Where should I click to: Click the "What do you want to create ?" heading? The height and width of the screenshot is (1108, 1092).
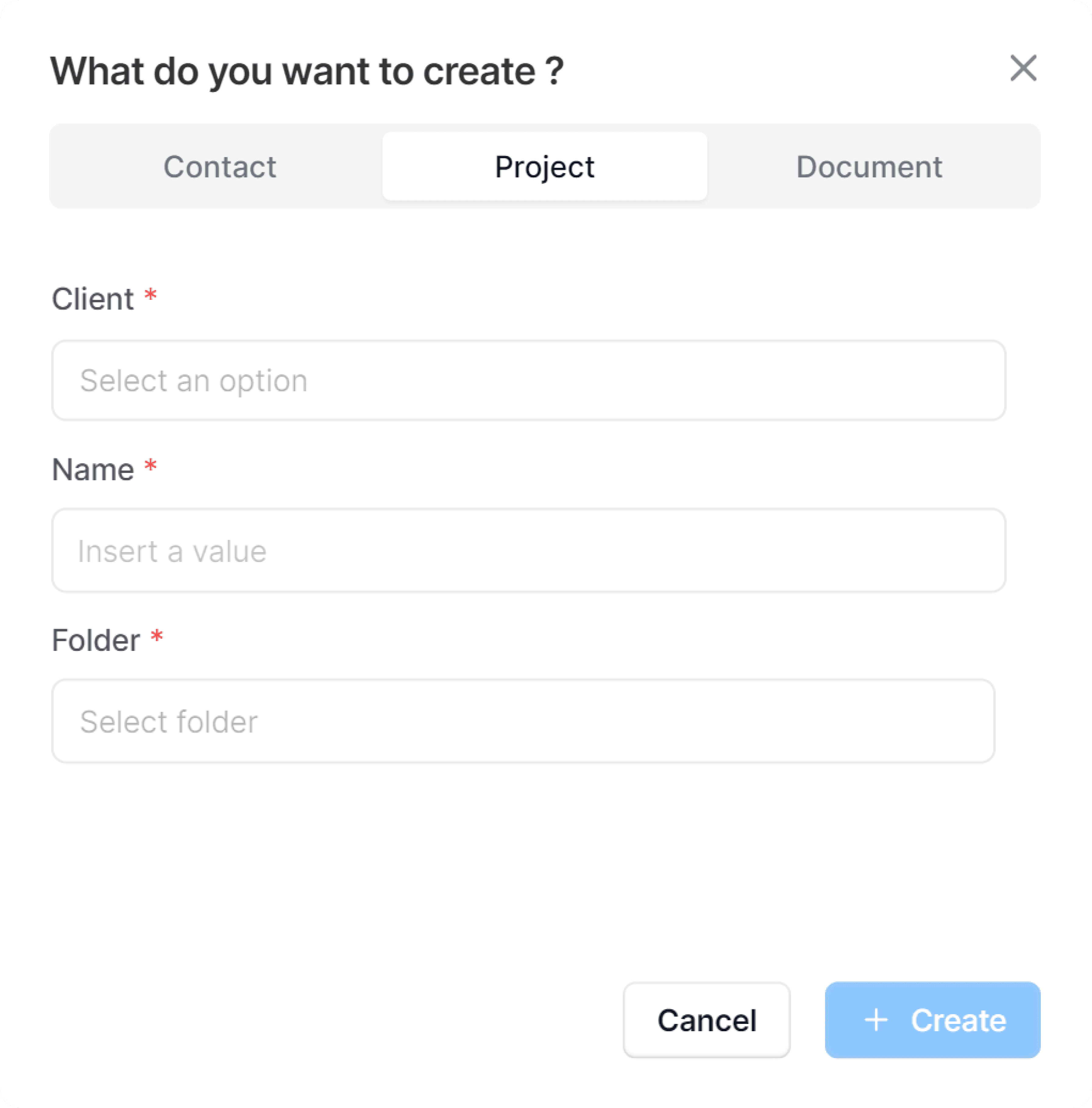tap(307, 71)
